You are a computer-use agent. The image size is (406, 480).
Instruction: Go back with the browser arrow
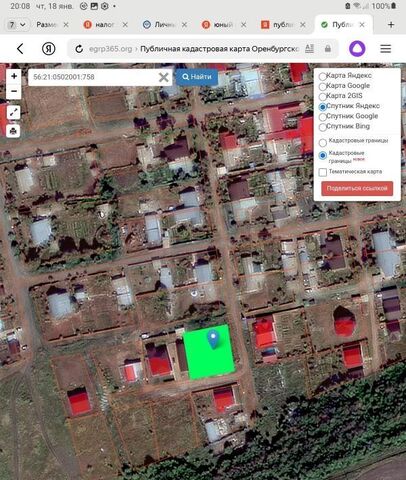pos(20,49)
